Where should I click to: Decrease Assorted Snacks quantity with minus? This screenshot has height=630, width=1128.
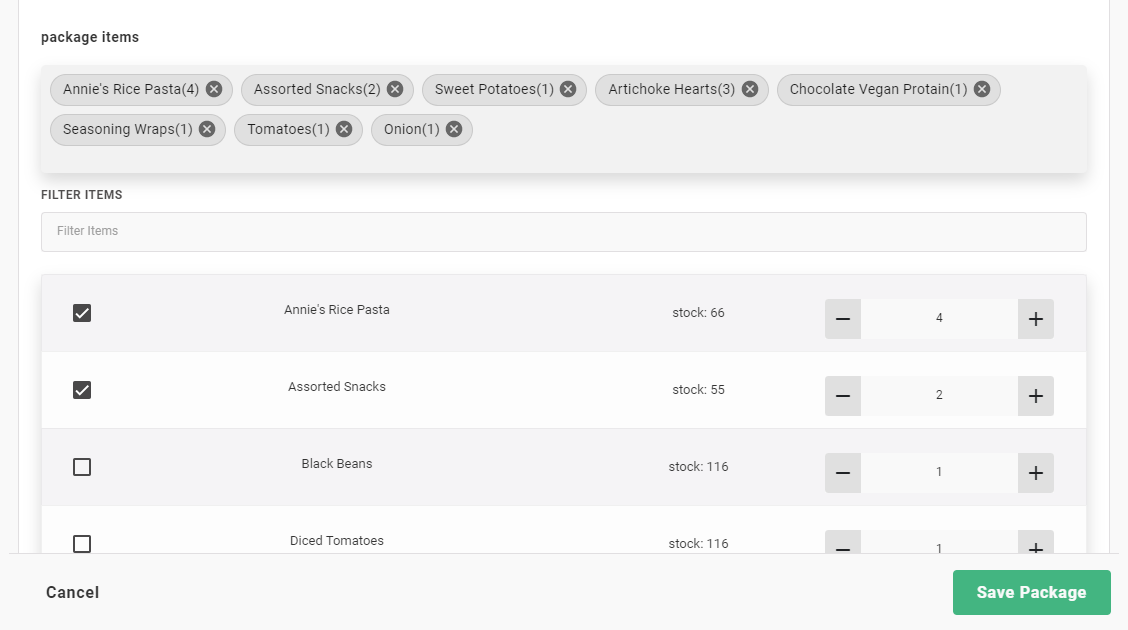click(x=842, y=396)
